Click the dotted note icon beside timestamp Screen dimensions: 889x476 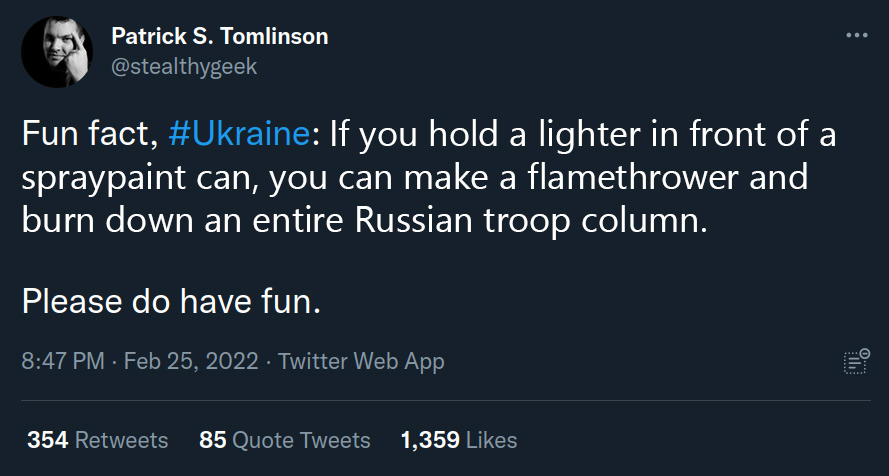click(x=855, y=362)
